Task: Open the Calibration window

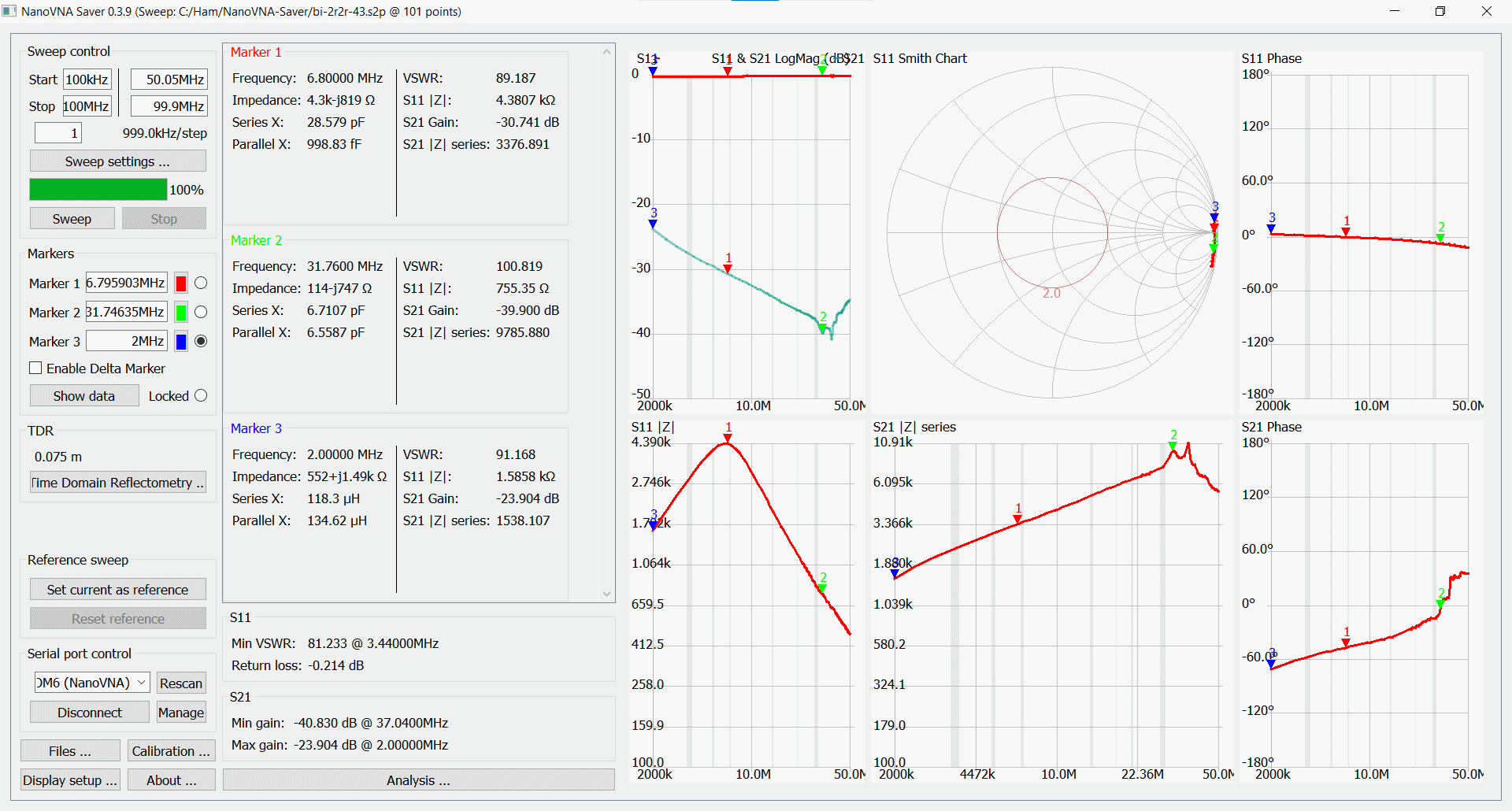Action: pos(170,750)
